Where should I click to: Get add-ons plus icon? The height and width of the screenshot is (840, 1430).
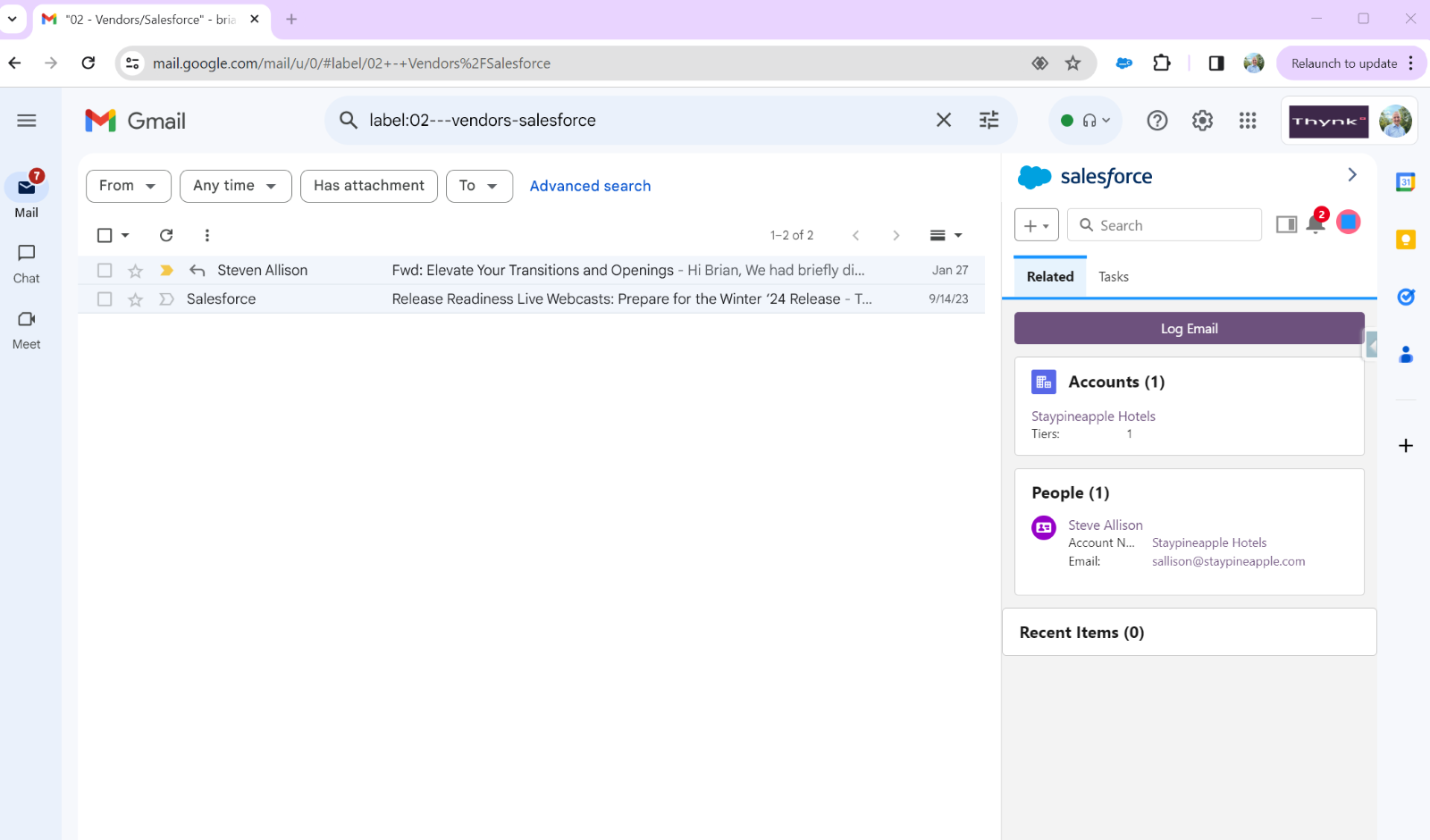pos(1406,445)
